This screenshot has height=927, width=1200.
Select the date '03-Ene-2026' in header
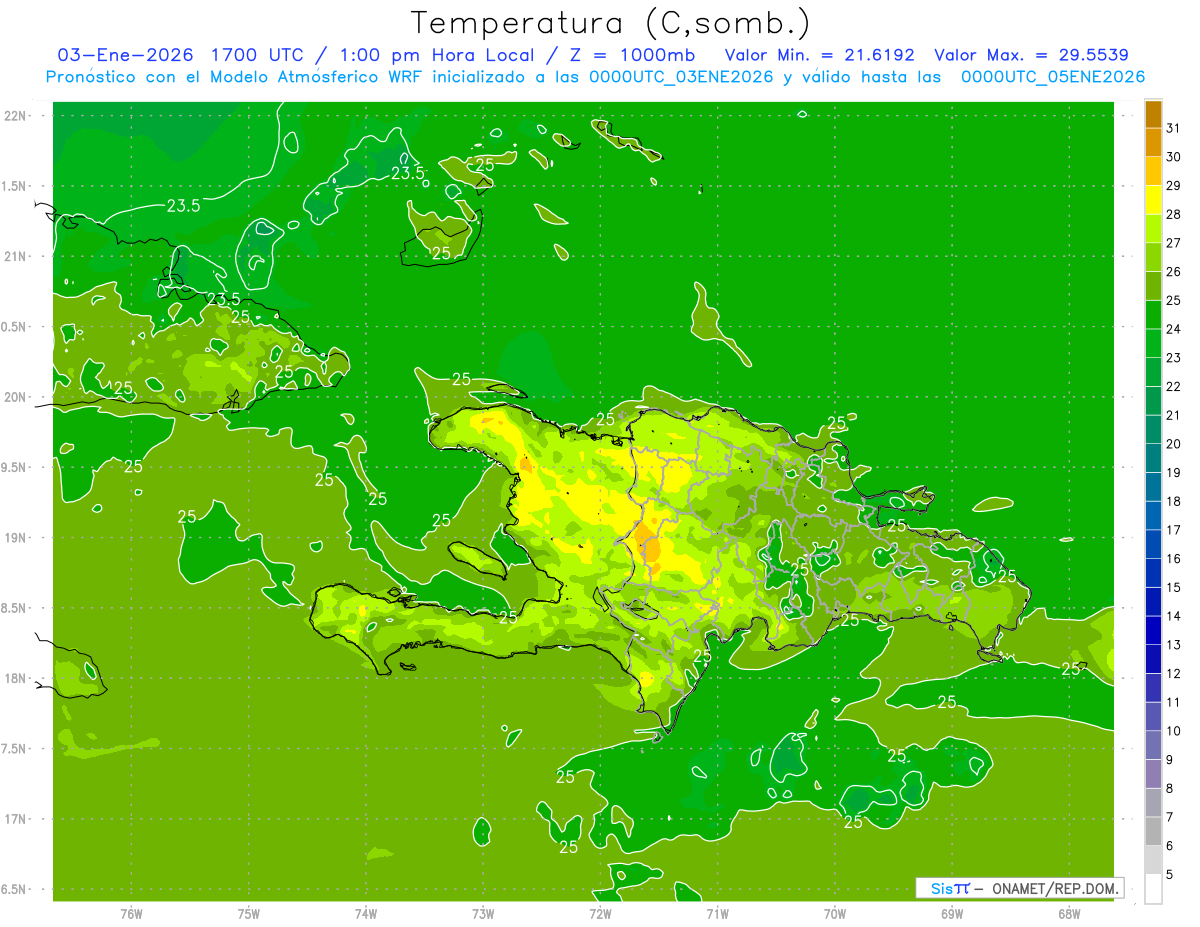point(125,54)
